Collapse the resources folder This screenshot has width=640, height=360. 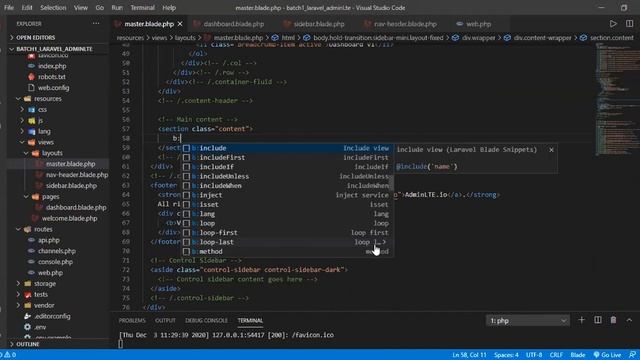(x=47, y=99)
